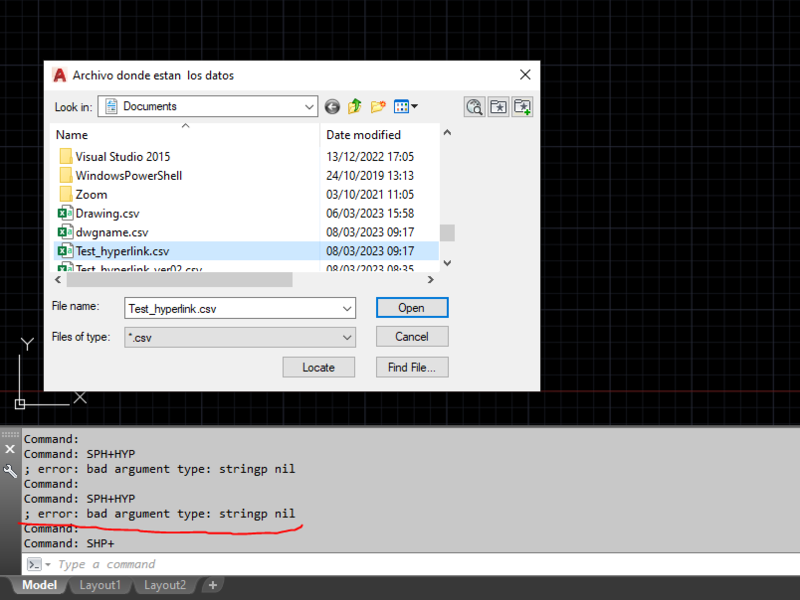Click the Add to Favorites icon
The image size is (800, 600).
[x=522, y=106]
